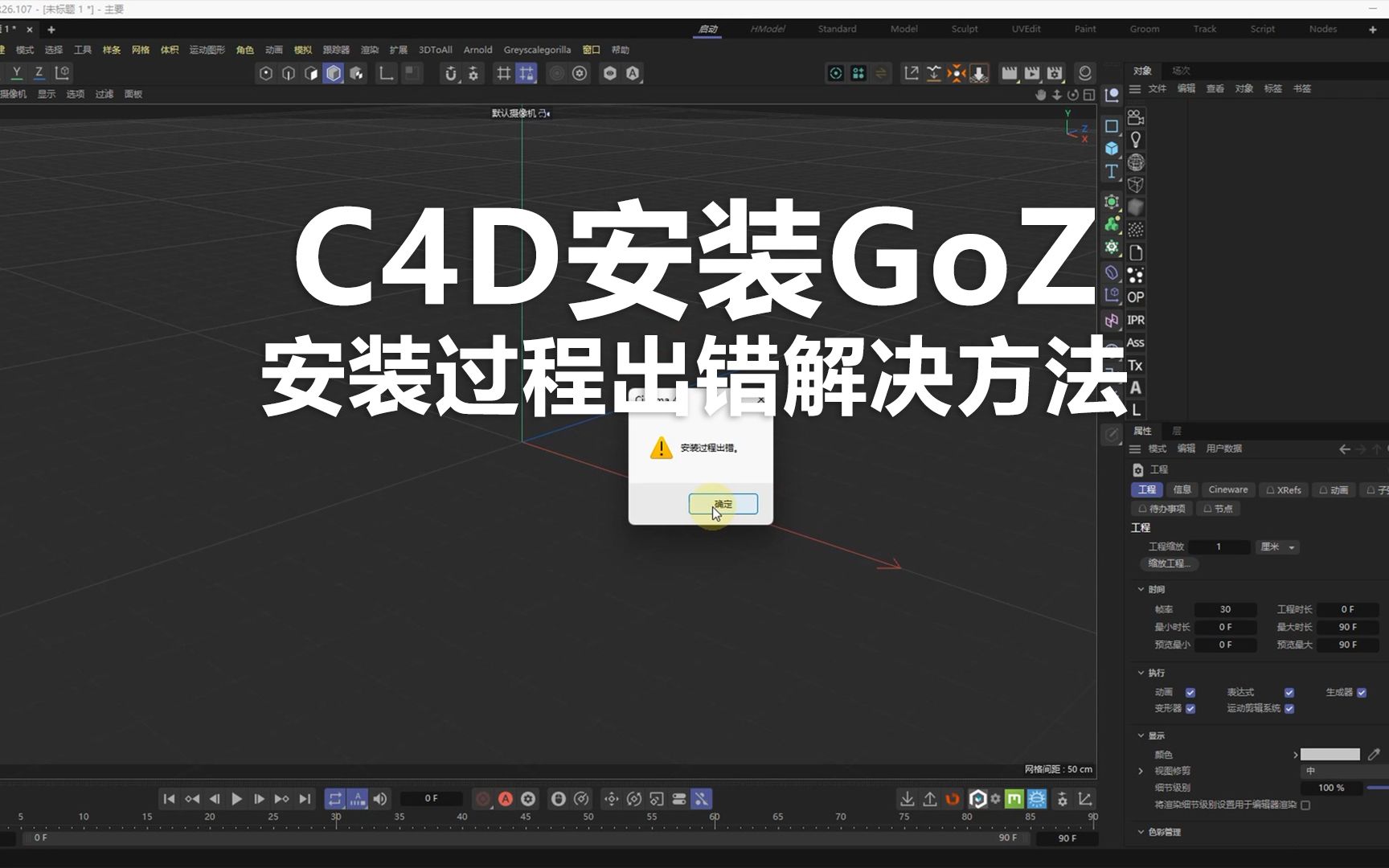
Task: Switch to the Sculpt layout tab
Action: click(965, 29)
